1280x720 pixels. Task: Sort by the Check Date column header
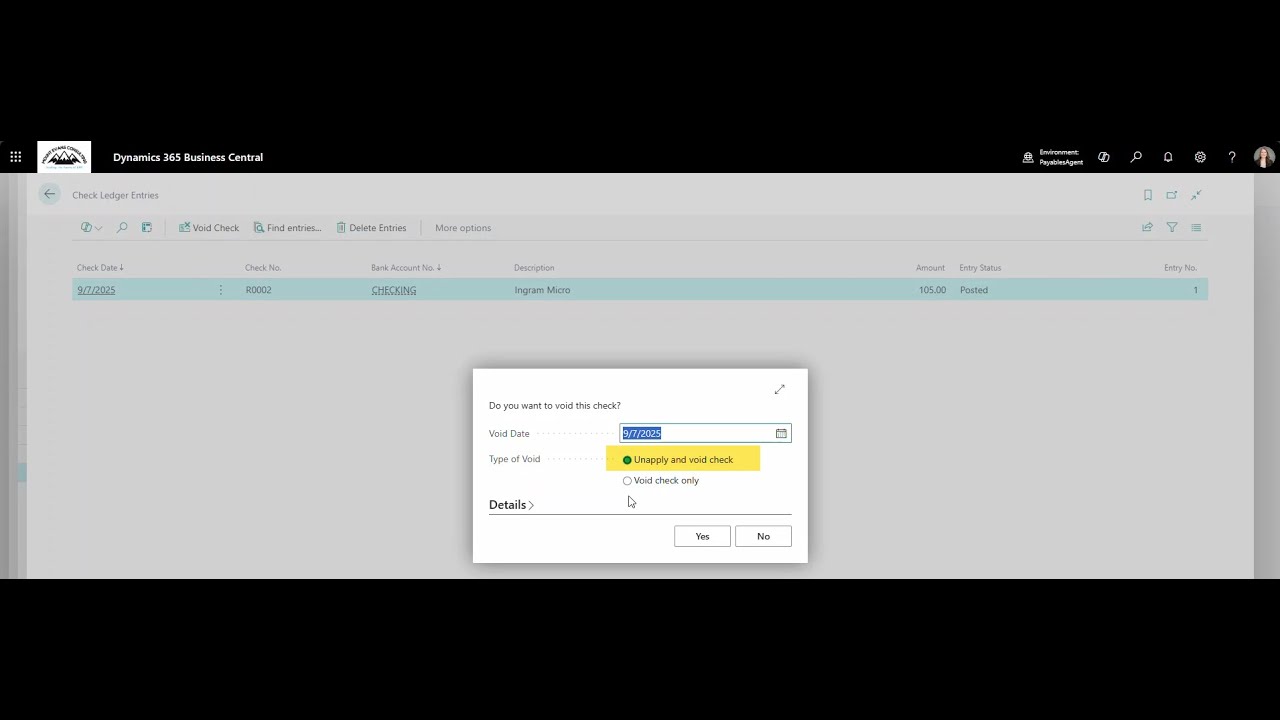(100, 268)
